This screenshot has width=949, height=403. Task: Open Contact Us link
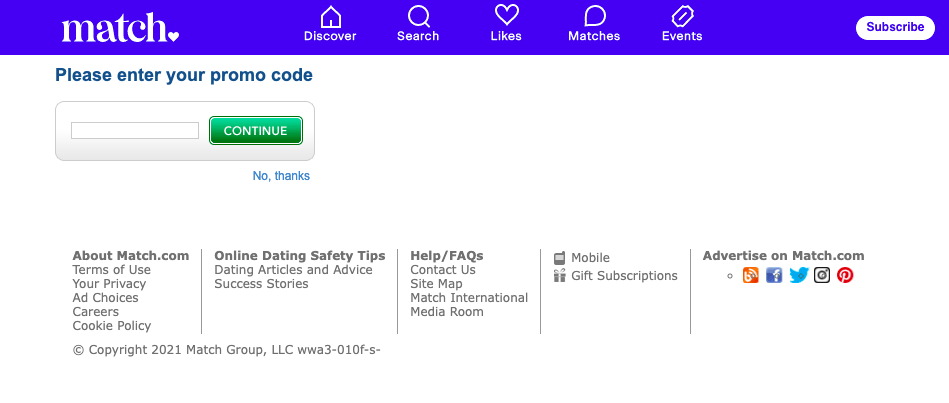tap(443, 270)
